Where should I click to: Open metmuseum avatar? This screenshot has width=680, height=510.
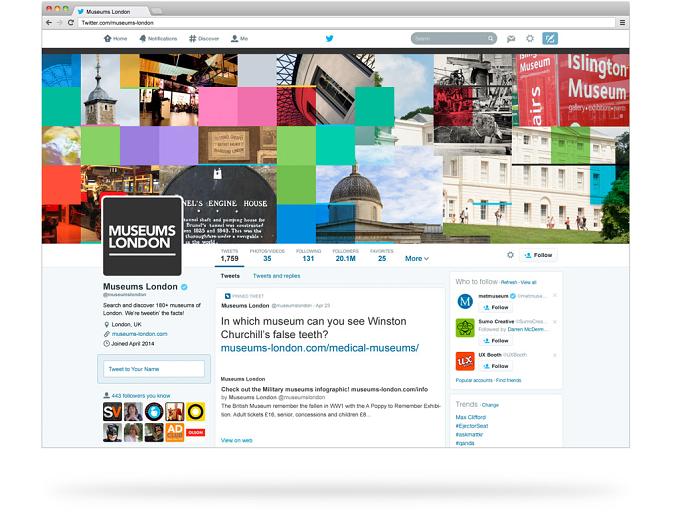point(465,301)
